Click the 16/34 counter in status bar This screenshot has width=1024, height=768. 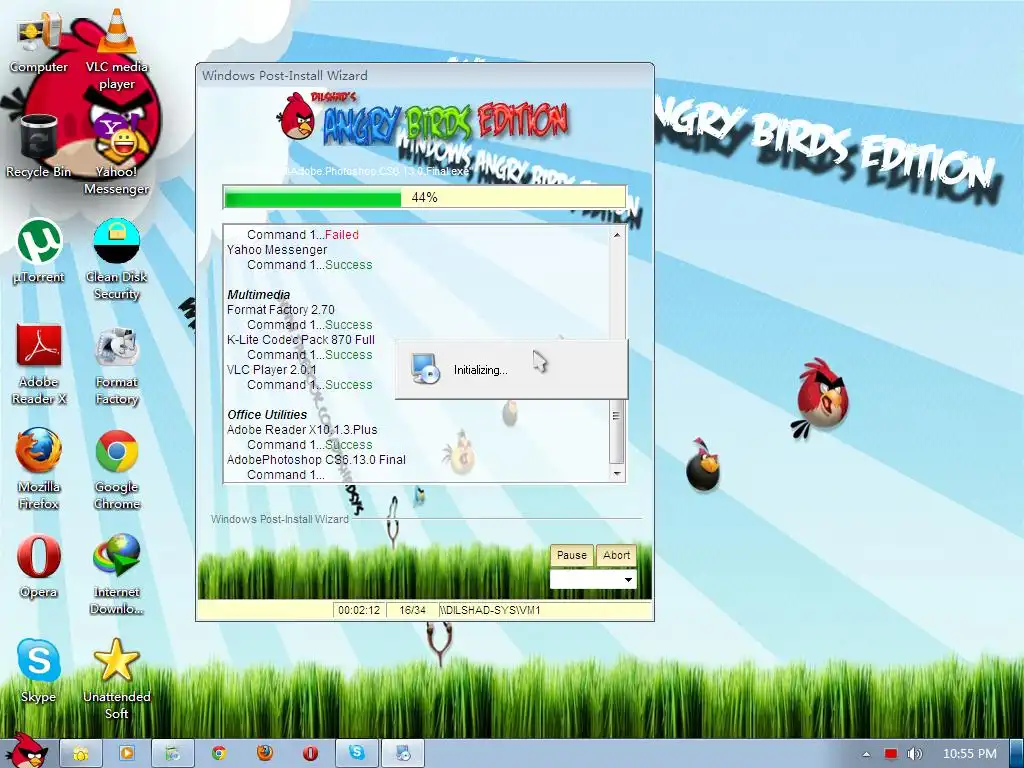pos(412,610)
